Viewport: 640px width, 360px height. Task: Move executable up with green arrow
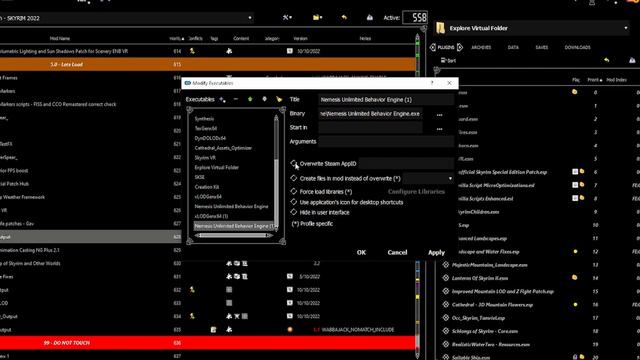tap(250, 99)
